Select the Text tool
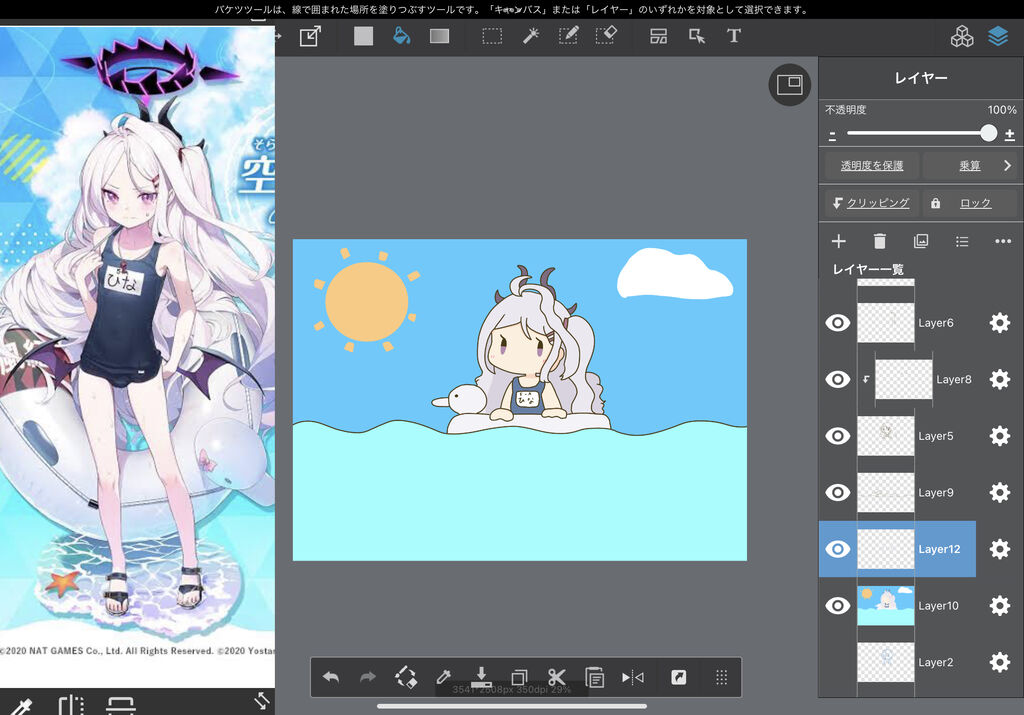Viewport: 1024px width, 715px height. pos(734,36)
